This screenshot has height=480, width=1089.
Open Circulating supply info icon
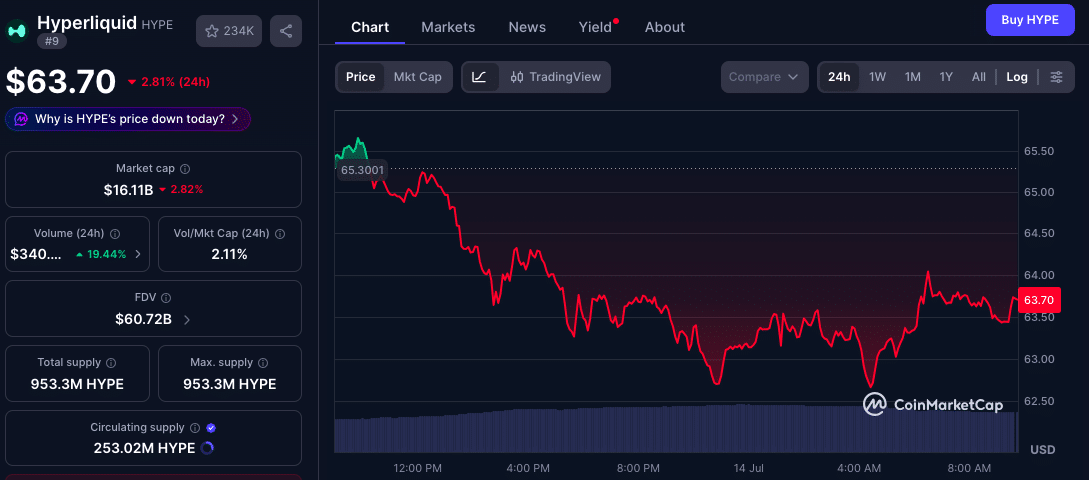point(195,428)
